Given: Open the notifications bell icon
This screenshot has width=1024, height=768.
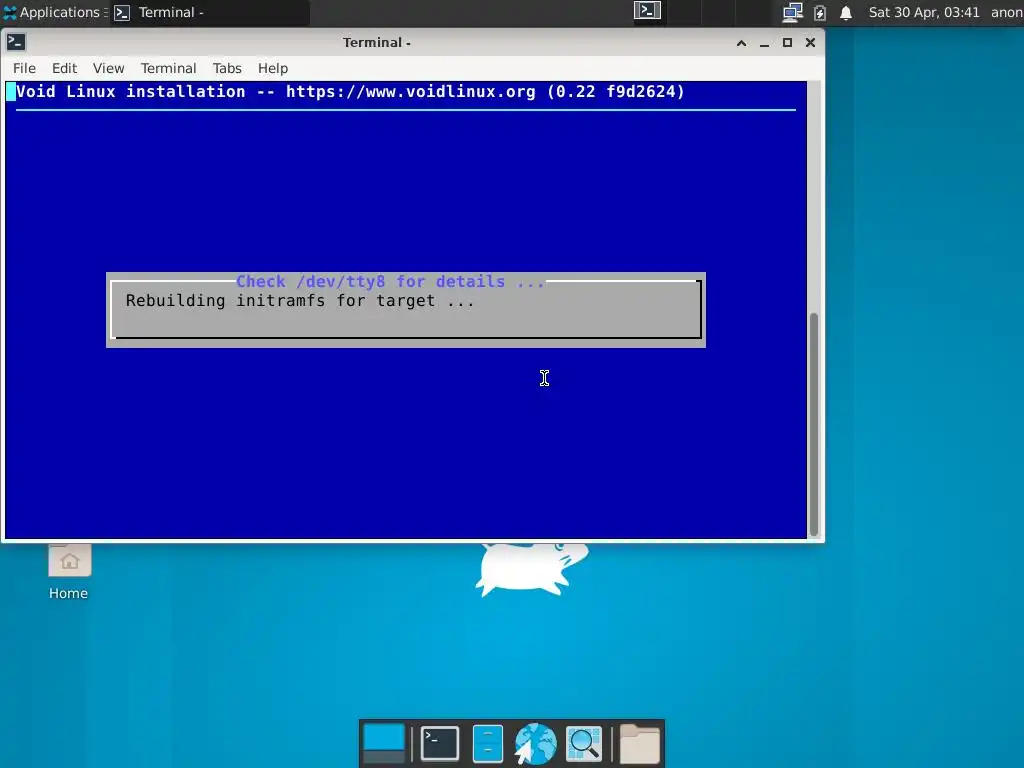Looking at the screenshot, I should coord(846,12).
